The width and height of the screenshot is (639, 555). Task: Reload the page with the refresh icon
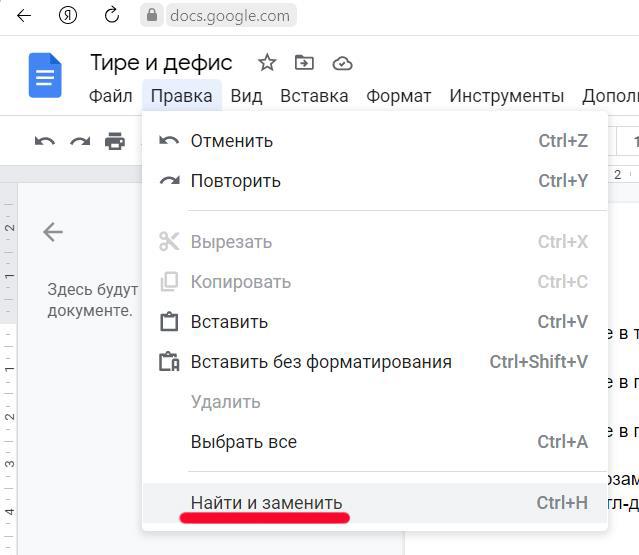pos(112,15)
